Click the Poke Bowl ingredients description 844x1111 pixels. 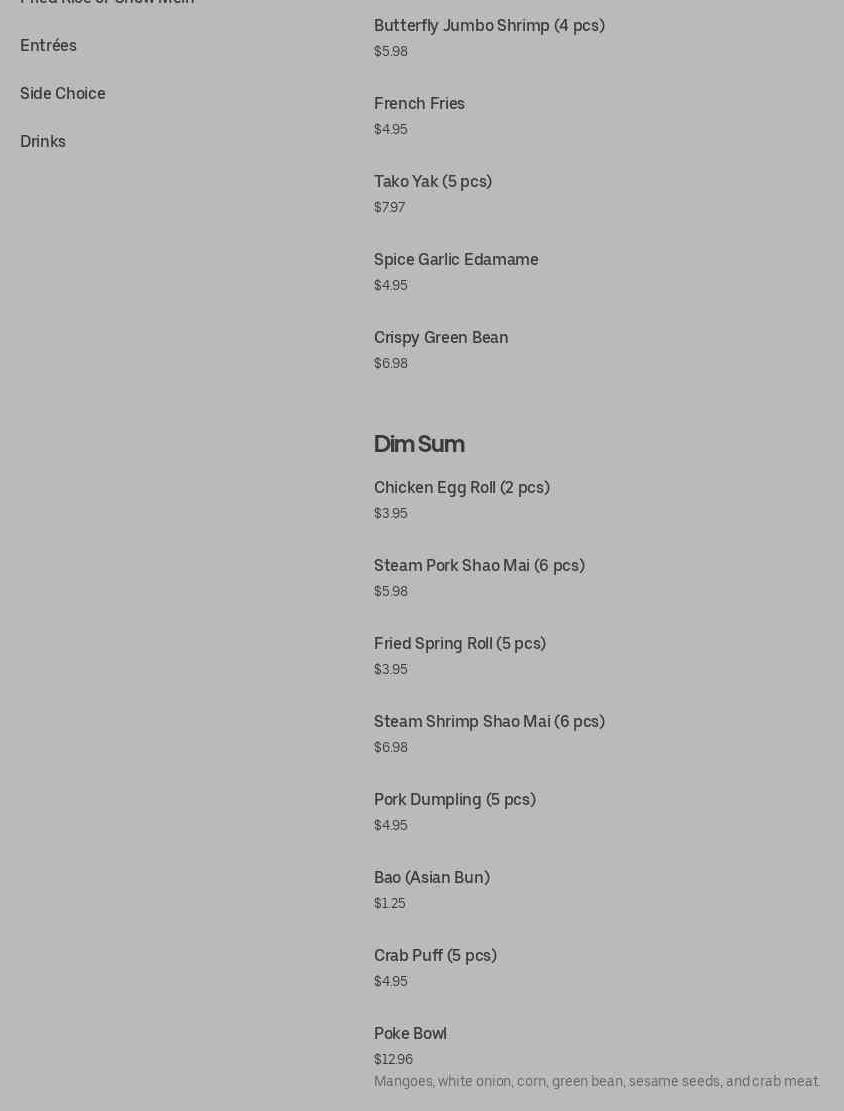coord(596,1081)
